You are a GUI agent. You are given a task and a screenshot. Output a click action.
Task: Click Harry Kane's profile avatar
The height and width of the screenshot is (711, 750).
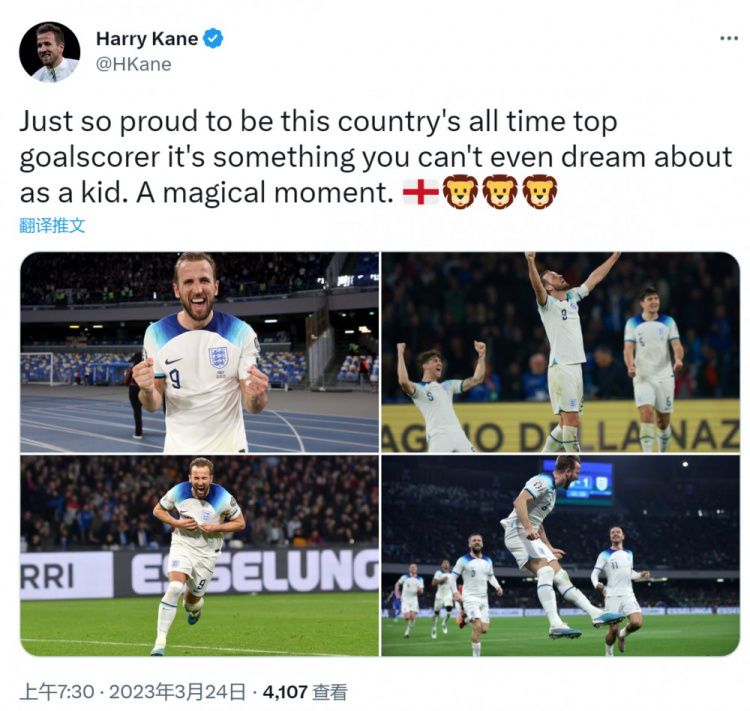point(49,52)
